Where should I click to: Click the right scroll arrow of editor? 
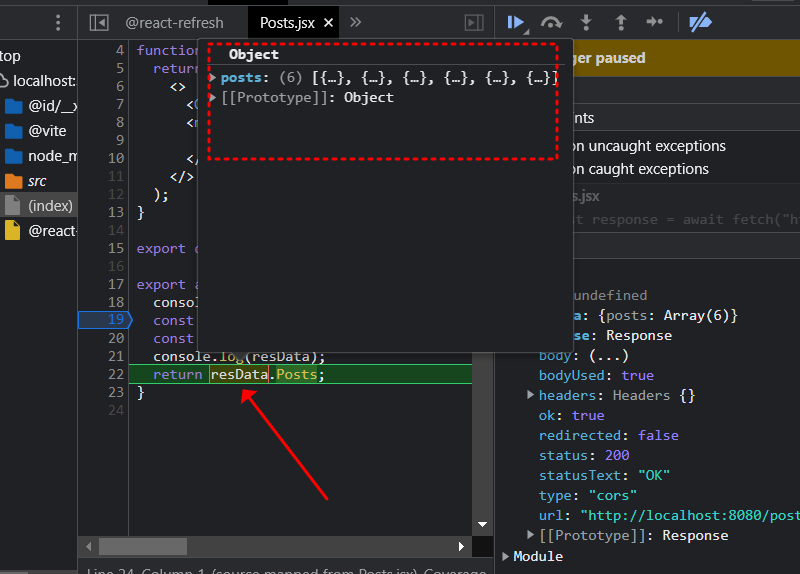[461, 546]
